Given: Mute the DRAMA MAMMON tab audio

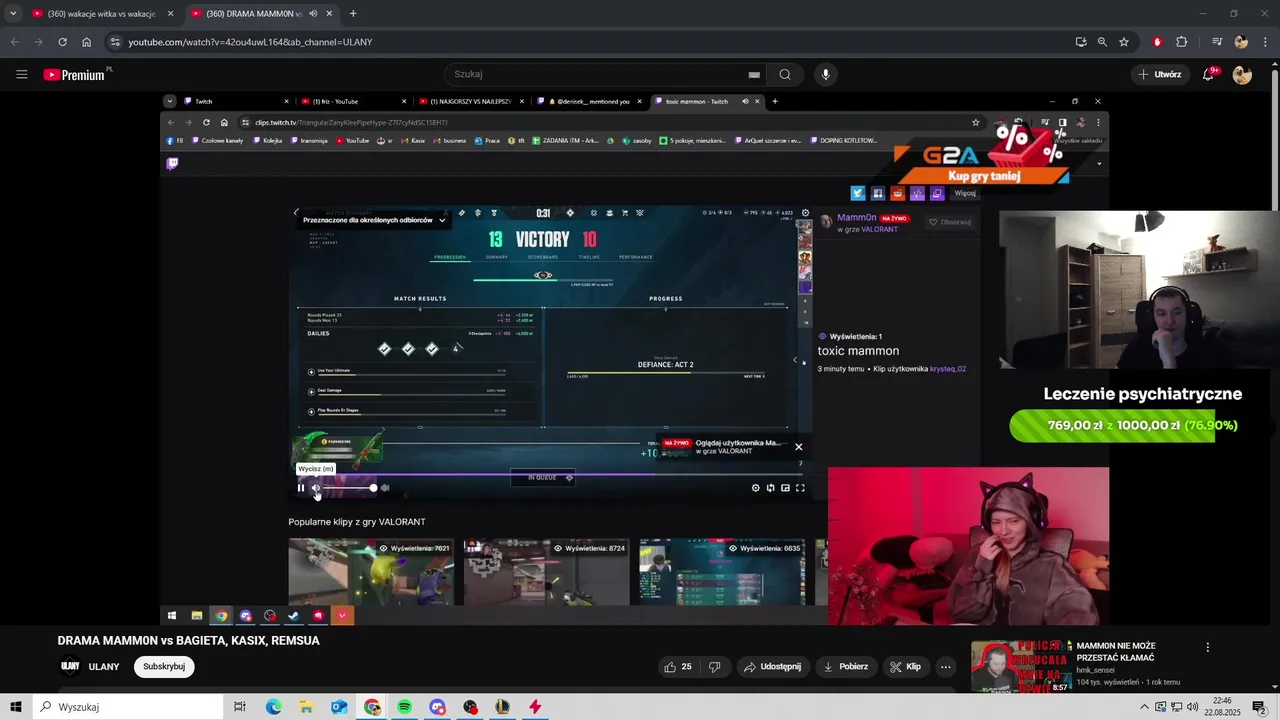Looking at the screenshot, I should (314, 14).
